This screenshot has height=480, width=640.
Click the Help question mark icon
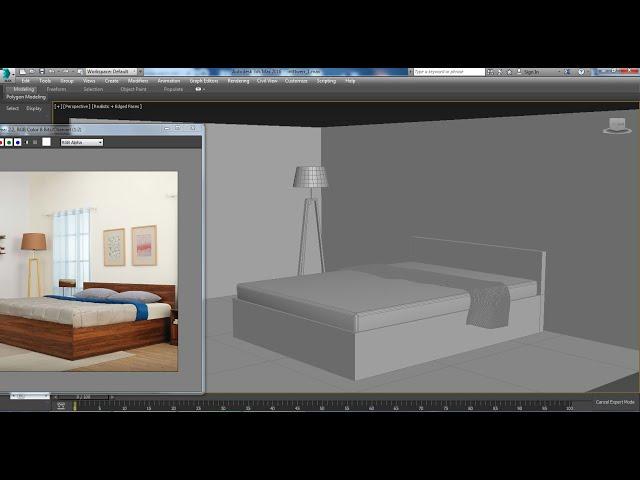pyautogui.click(x=581, y=72)
